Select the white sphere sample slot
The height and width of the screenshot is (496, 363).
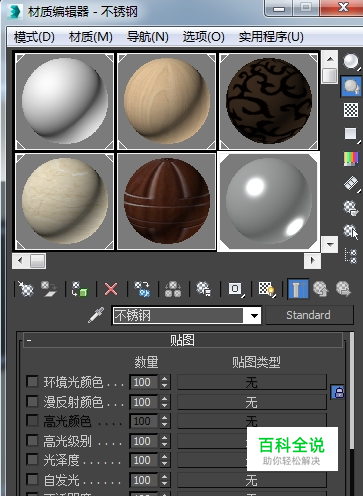tap(65, 101)
